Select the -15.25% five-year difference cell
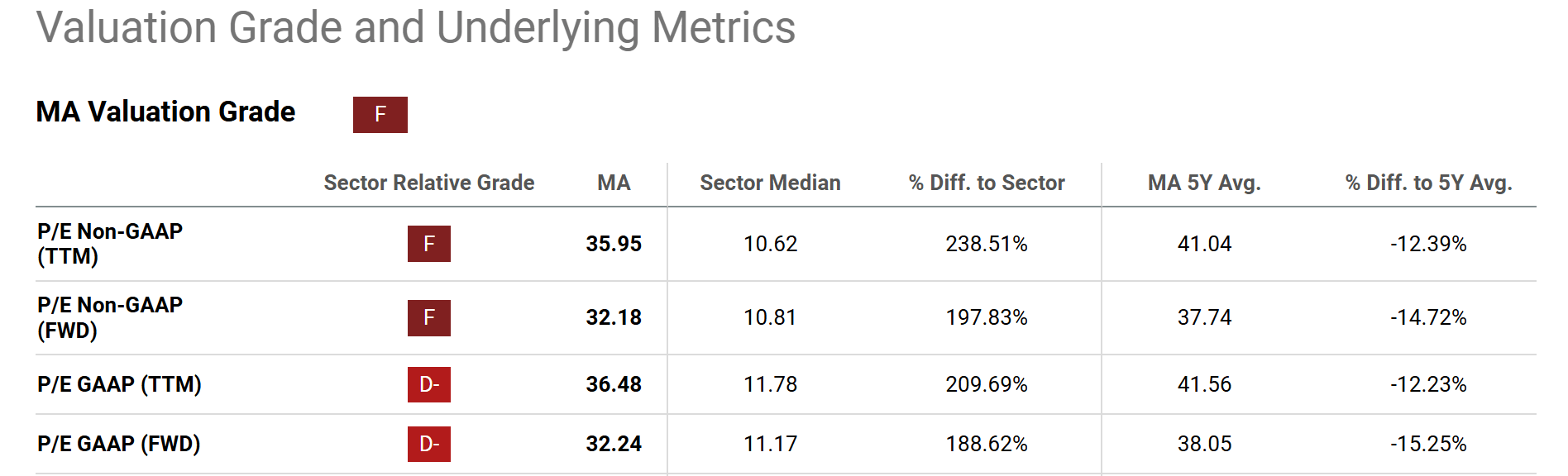1568x476 pixels. pyautogui.click(x=1428, y=444)
